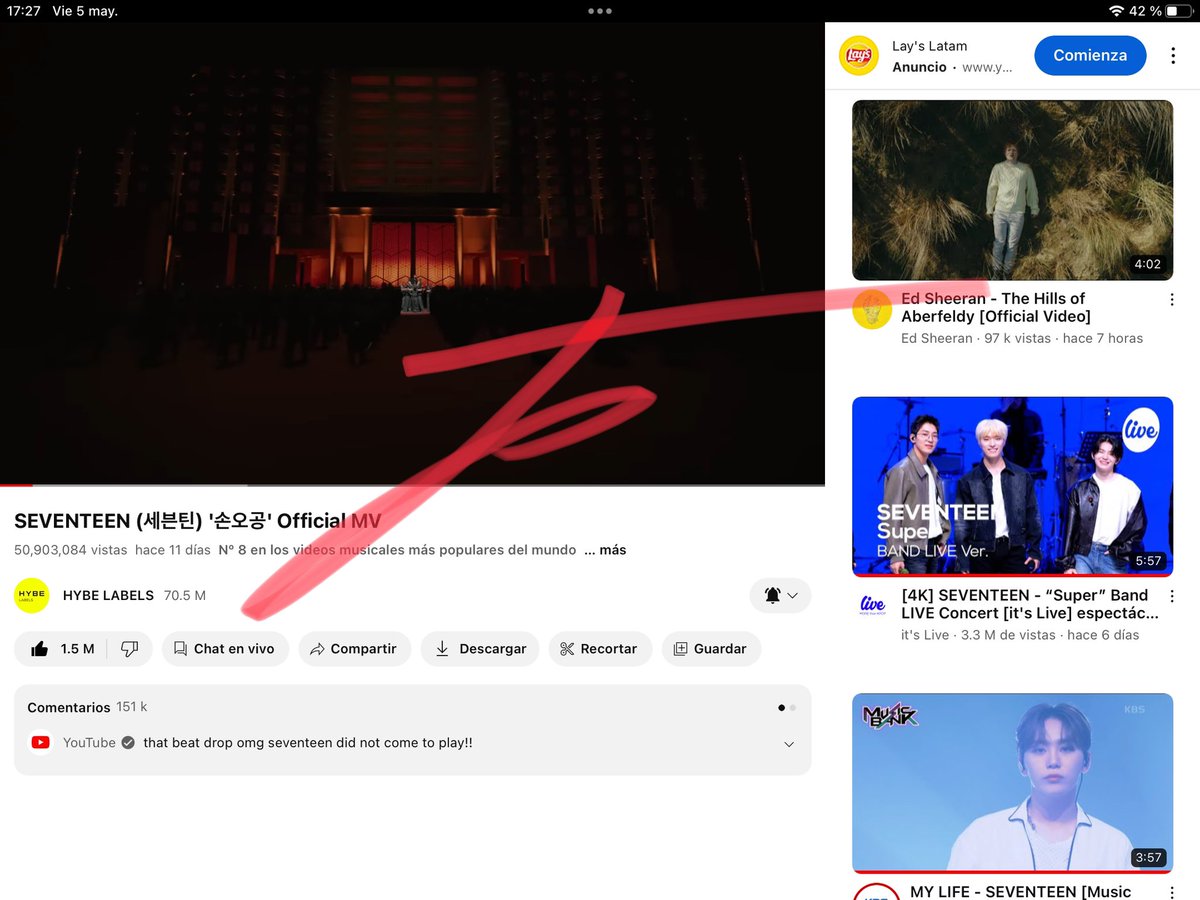1200x900 pixels.
Task: Click Comienza button on Lay's ad
Action: pyautogui.click(x=1090, y=55)
